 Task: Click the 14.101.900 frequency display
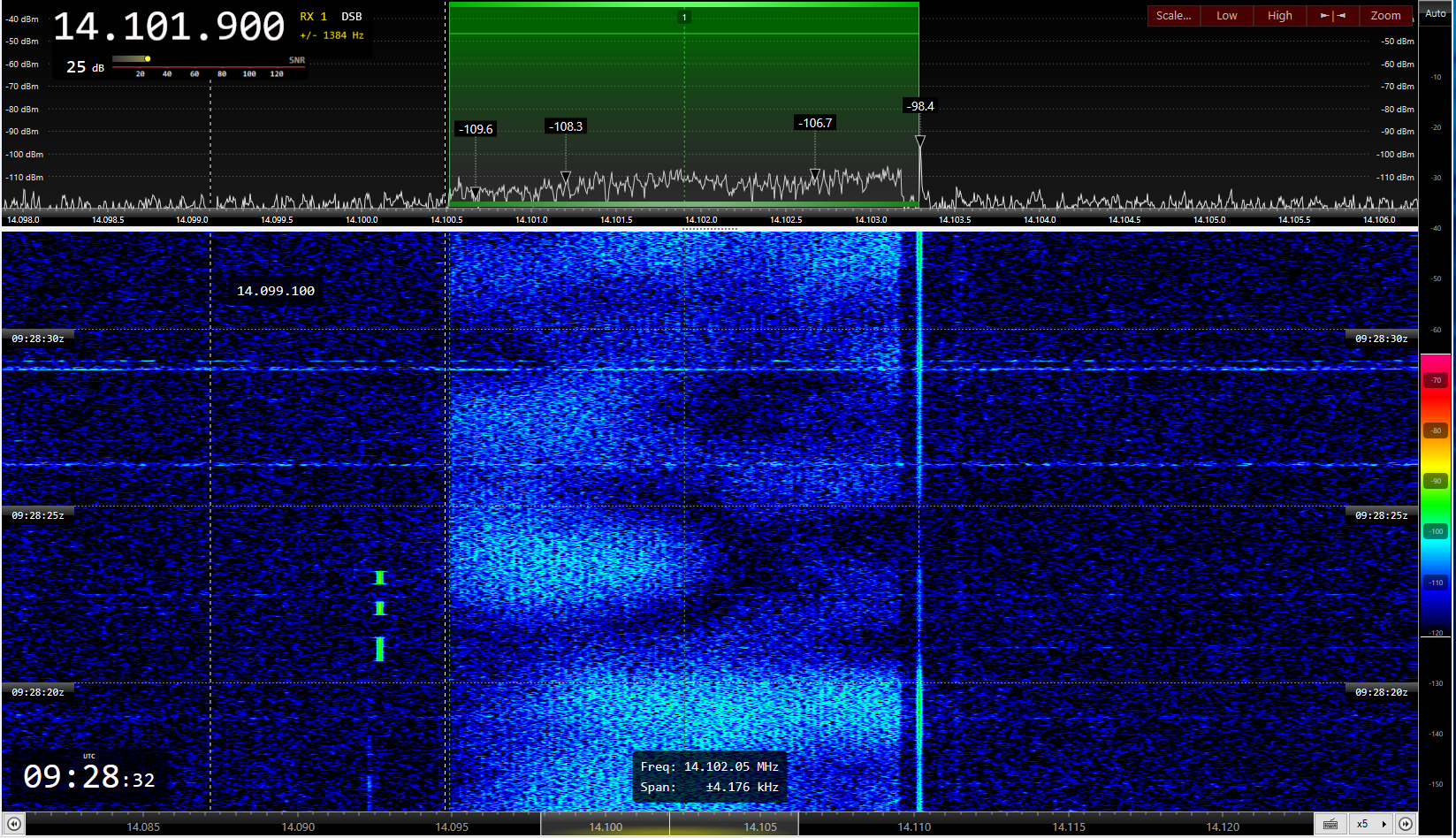tap(169, 27)
